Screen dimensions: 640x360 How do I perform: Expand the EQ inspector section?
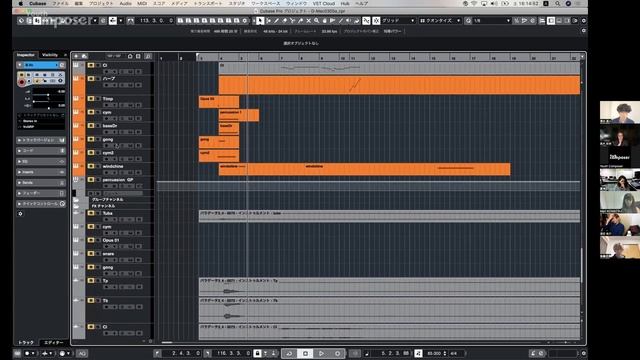pos(41,162)
